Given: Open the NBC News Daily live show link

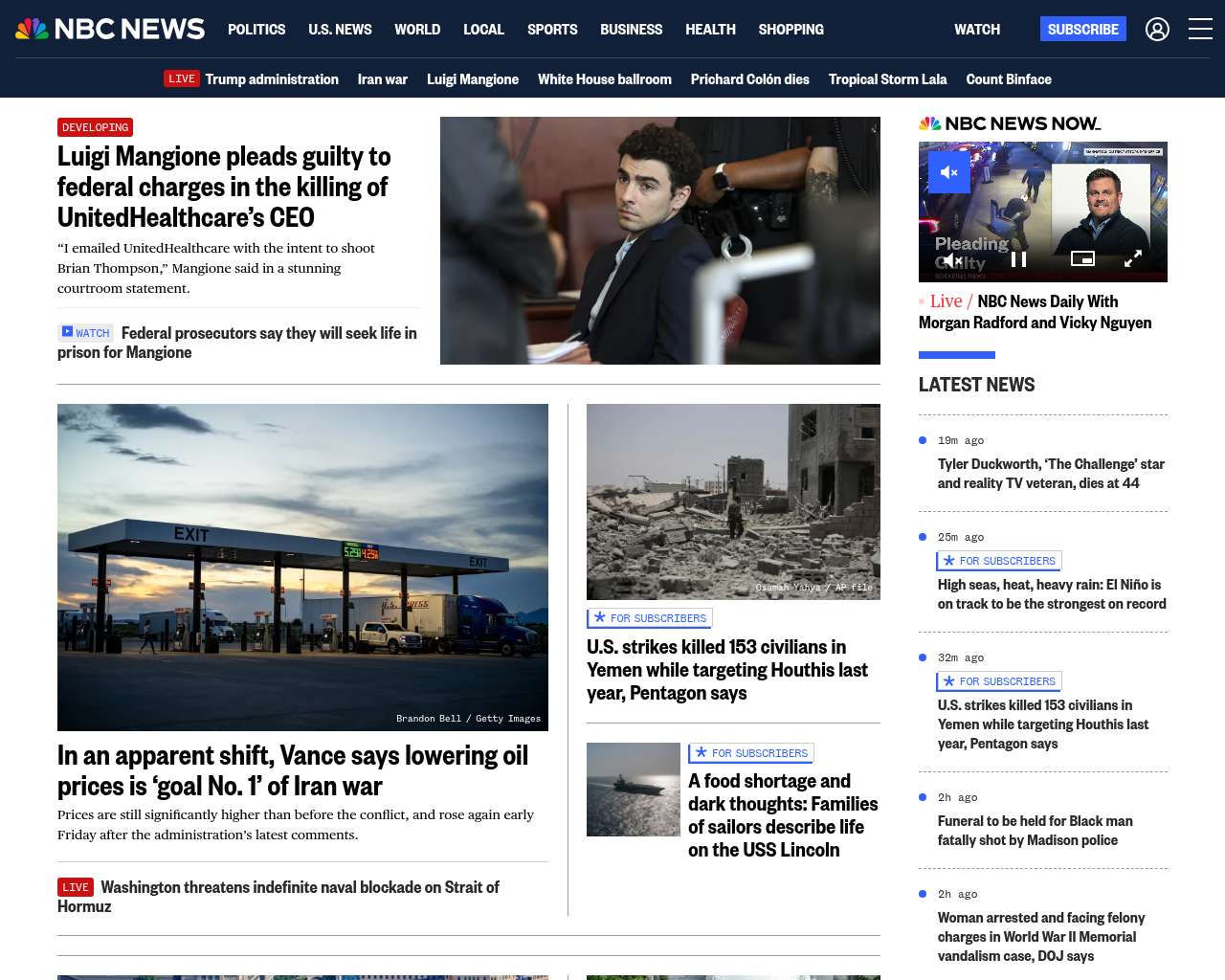Looking at the screenshot, I should pyautogui.click(x=1036, y=312).
